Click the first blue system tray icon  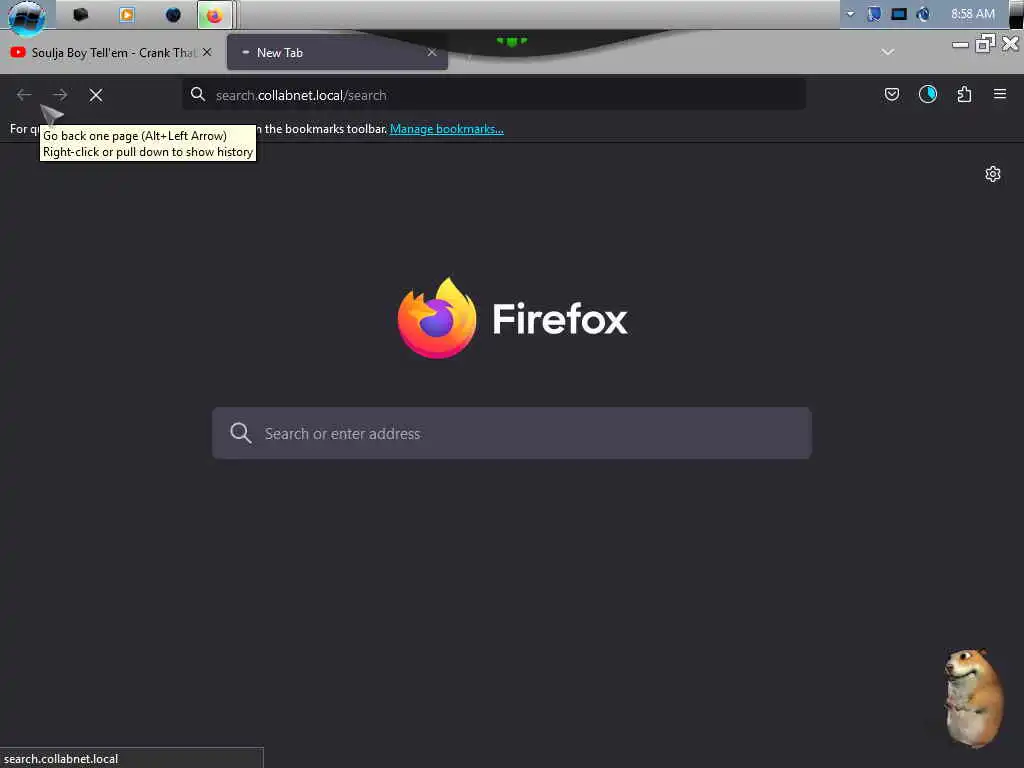click(874, 14)
